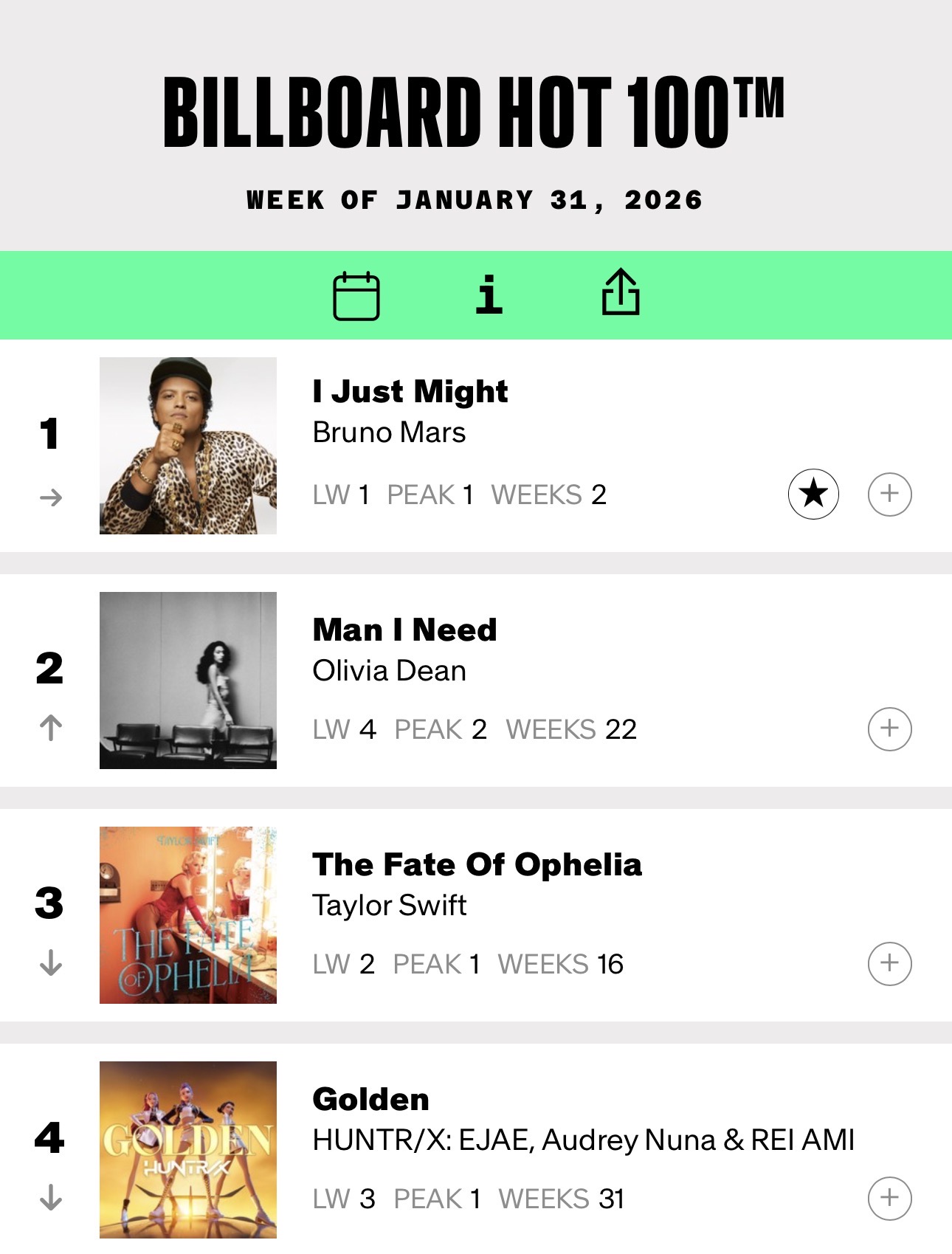Click the Bruno Mars artist name

pyautogui.click(x=389, y=433)
